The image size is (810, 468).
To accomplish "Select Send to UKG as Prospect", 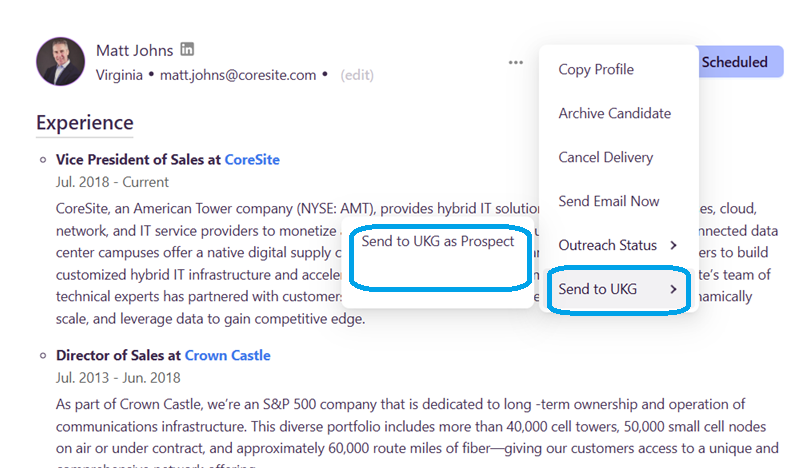I will [438, 242].
